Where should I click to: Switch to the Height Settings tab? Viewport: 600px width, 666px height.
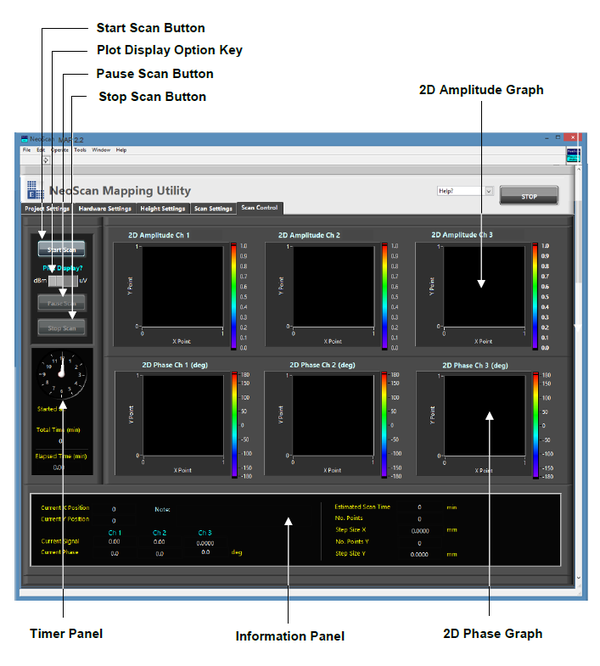click(x=163, y=209)
